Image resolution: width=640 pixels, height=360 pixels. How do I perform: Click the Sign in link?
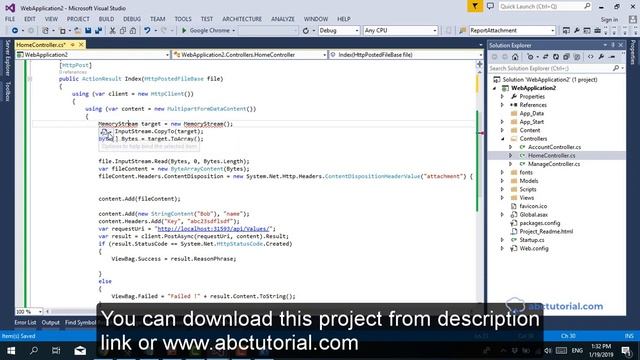click(x=609, y=20)
